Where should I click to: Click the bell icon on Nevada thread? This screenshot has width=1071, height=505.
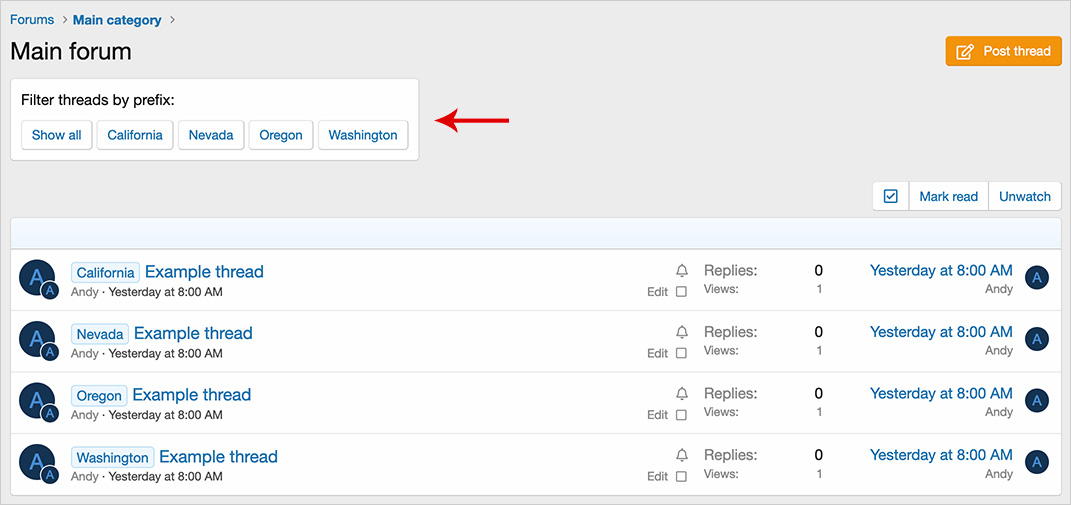pos(682,332)
